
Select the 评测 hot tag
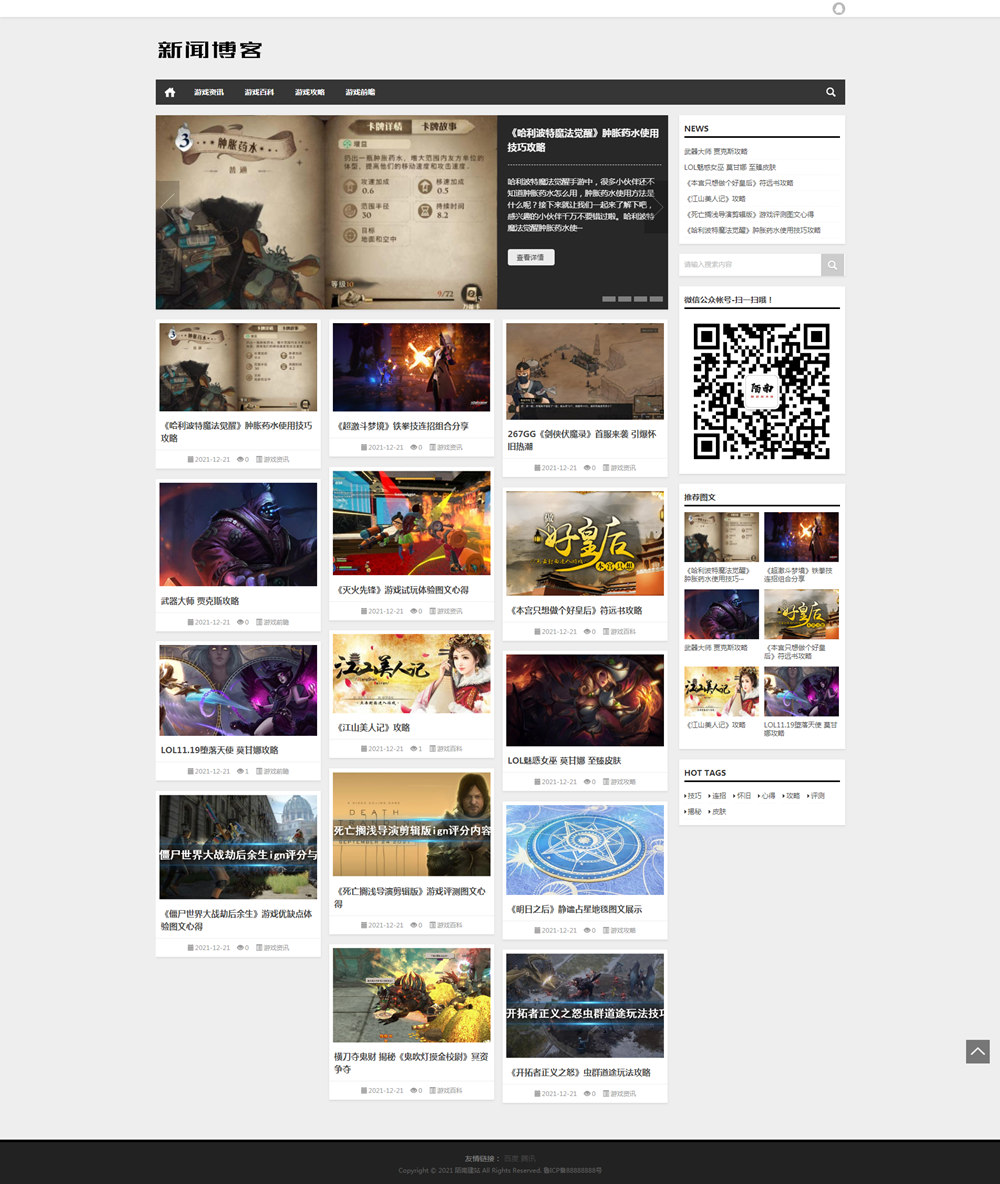[x=817, y=796]
